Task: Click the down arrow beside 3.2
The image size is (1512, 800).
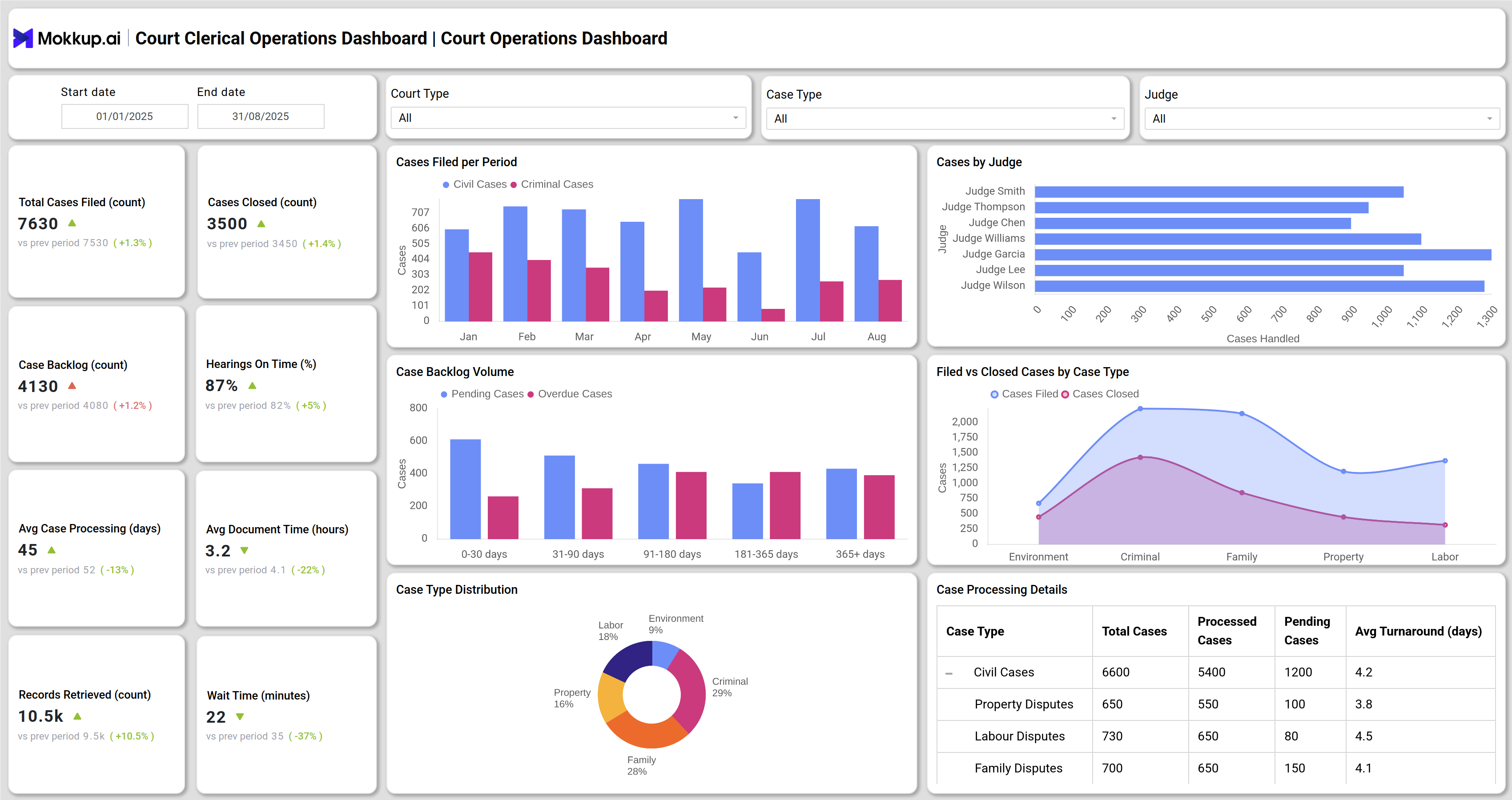Action: pyautogui.click(x=245, y=551)
